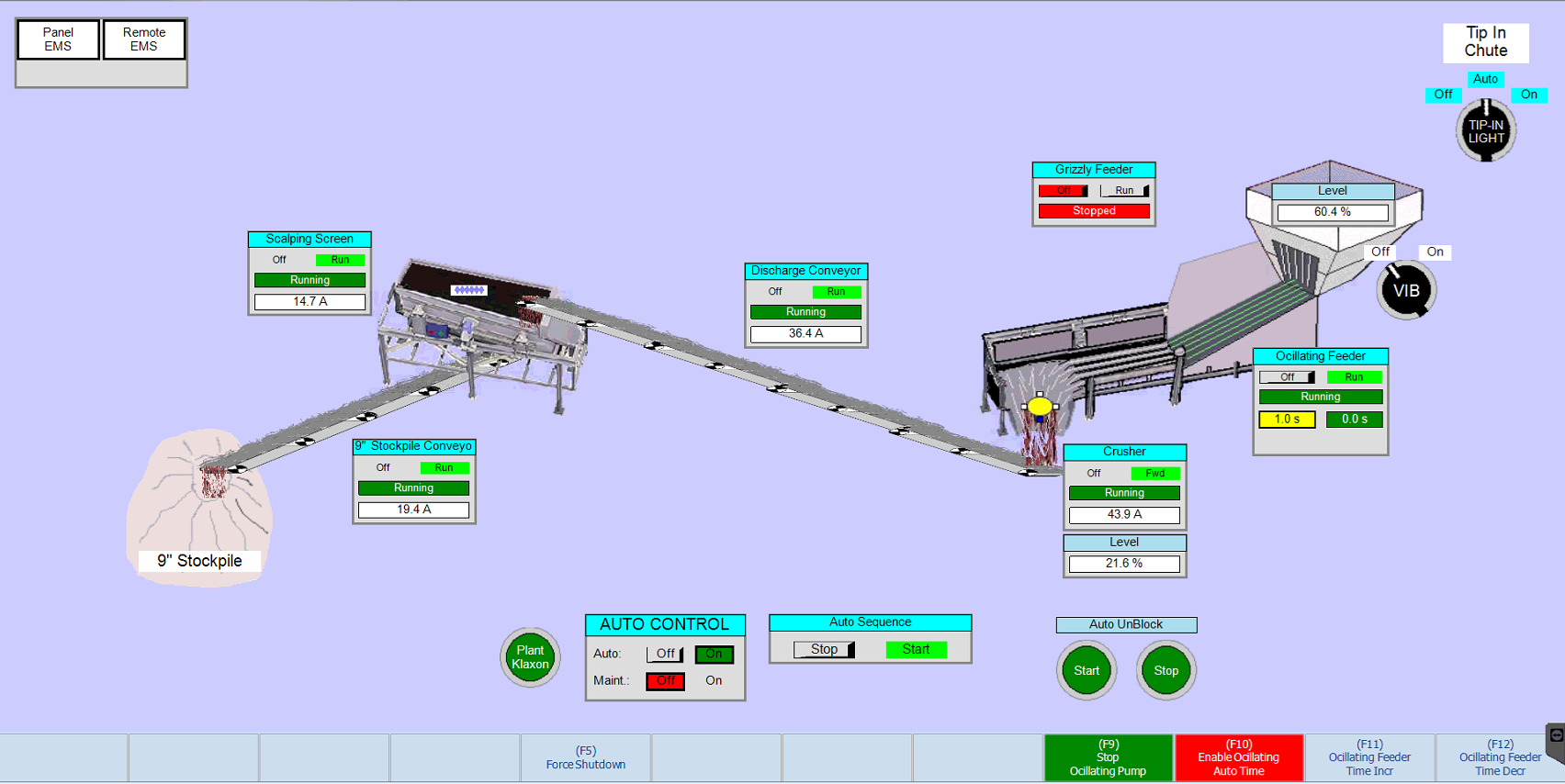Image resolution: width=1565 pixels, height=784 pixels.
Task: Click the yellow 1.0 s feeder time field
Action: 1286,420
